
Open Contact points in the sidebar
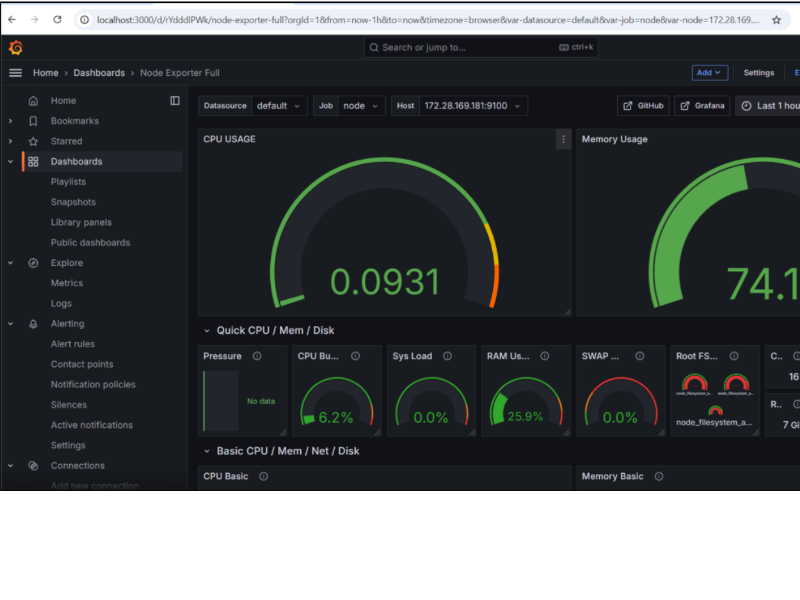(x=82, y=364)
